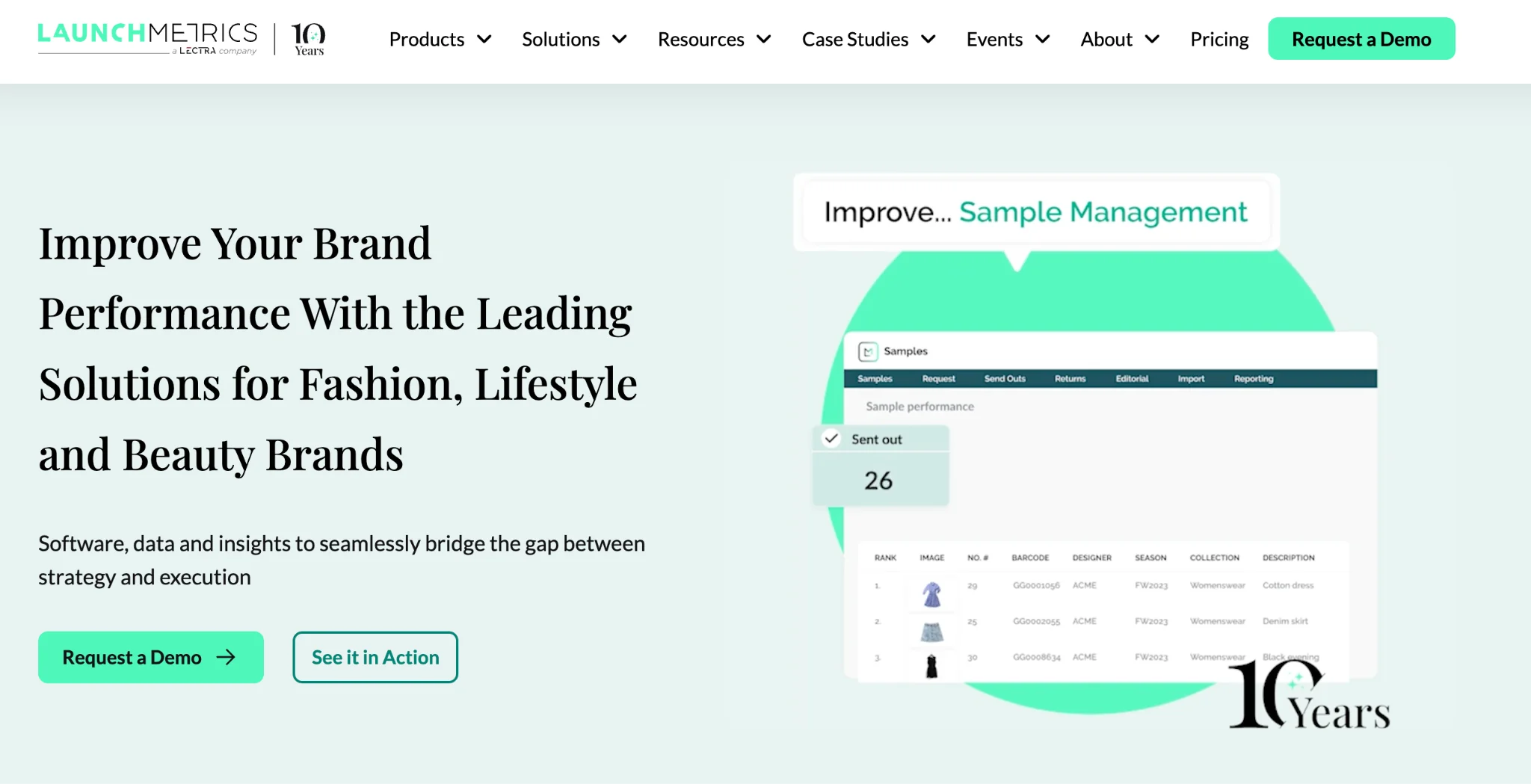Click the denim skirt thumbnail
Viewport: 1531px width, 784px height.
[x=931, y=632]
